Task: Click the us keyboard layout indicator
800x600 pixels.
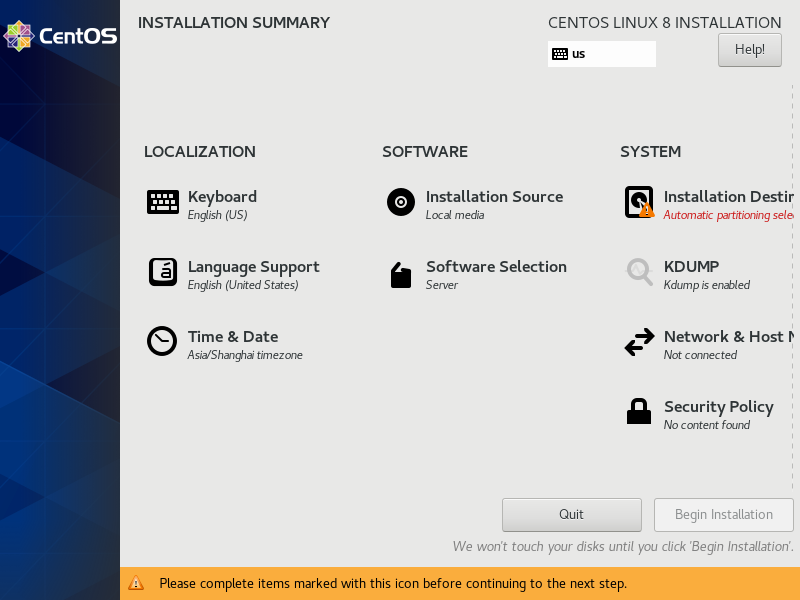Action: pyautogui.click(x=602, y=54)
